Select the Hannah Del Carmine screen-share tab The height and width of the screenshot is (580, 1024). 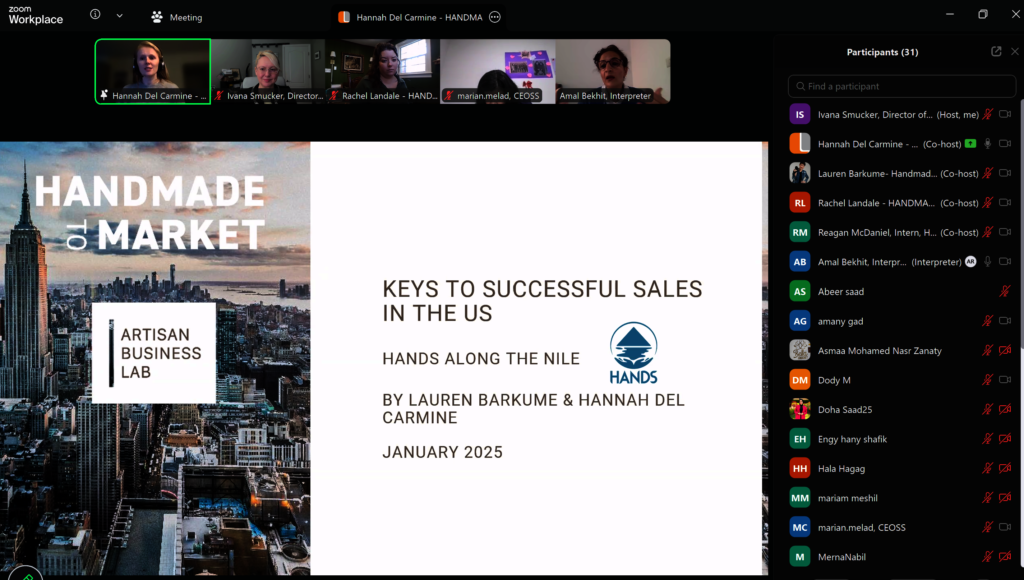(x=408, y=17)
